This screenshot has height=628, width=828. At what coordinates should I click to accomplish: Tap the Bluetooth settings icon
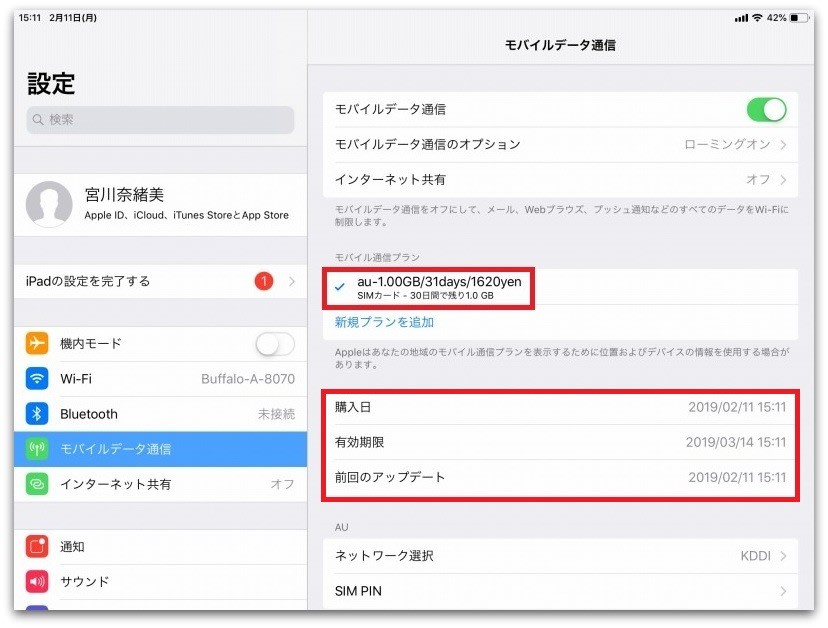(37, 414)
